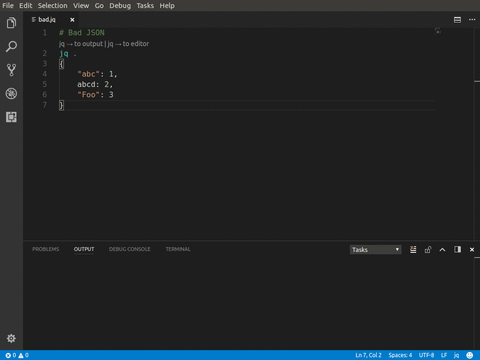Maximize the panel with the chevron

click(442, 250)
